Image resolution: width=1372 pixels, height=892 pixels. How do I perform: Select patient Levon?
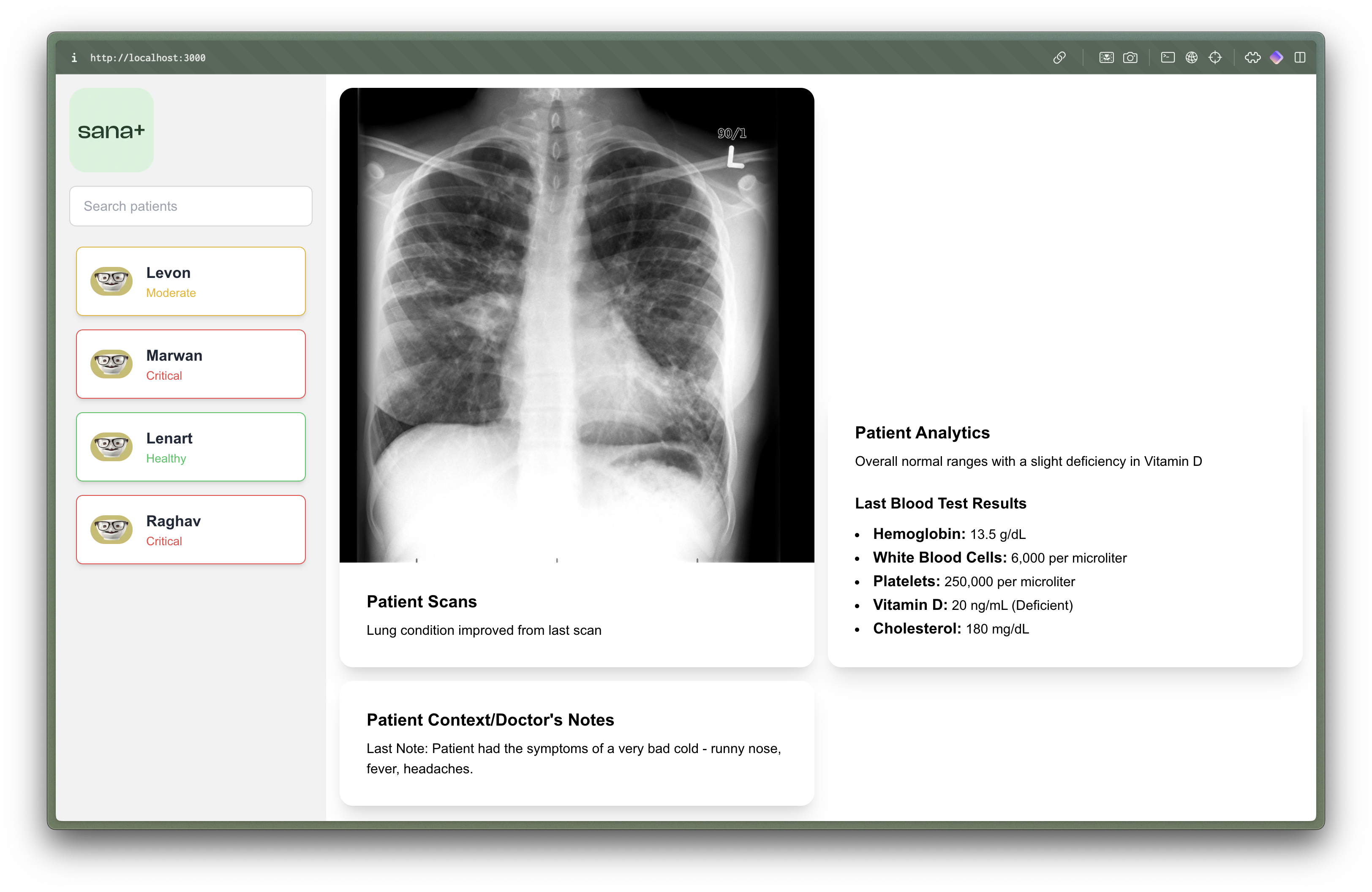[190, 281]
